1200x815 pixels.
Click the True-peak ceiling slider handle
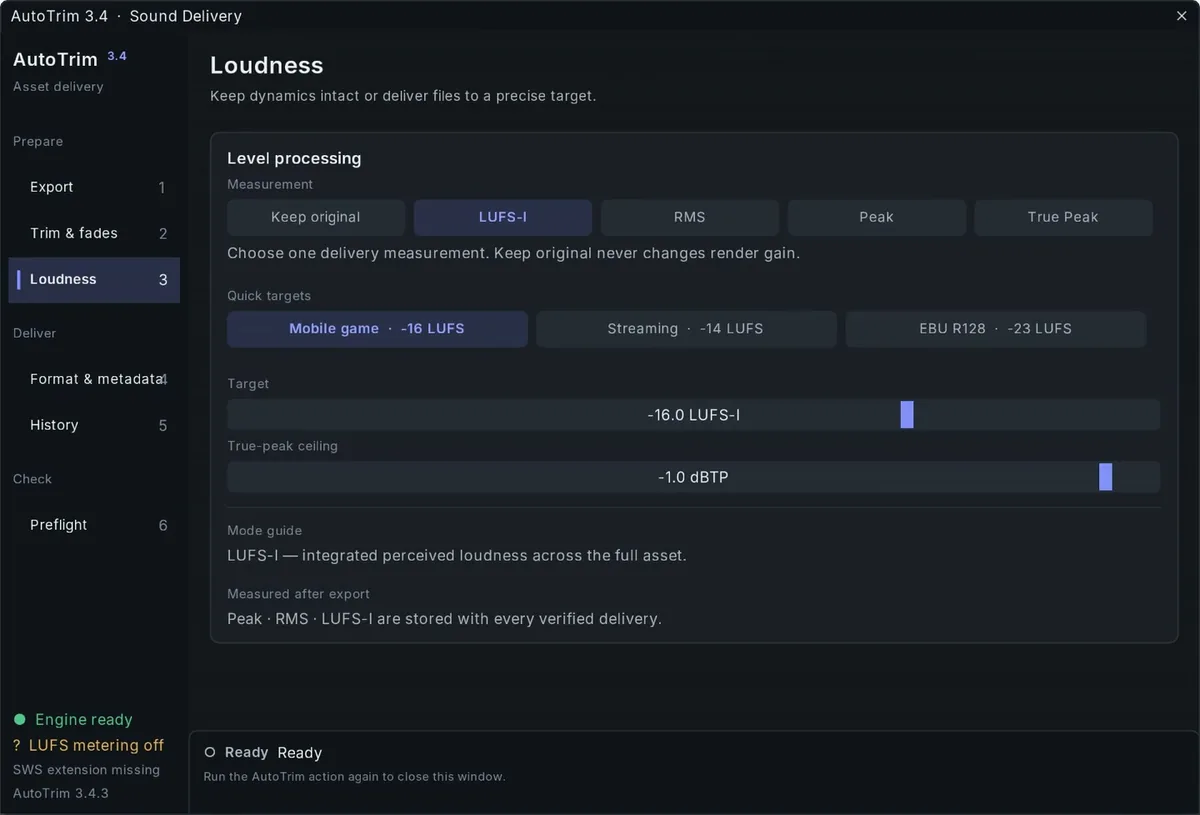(1106, 477)
